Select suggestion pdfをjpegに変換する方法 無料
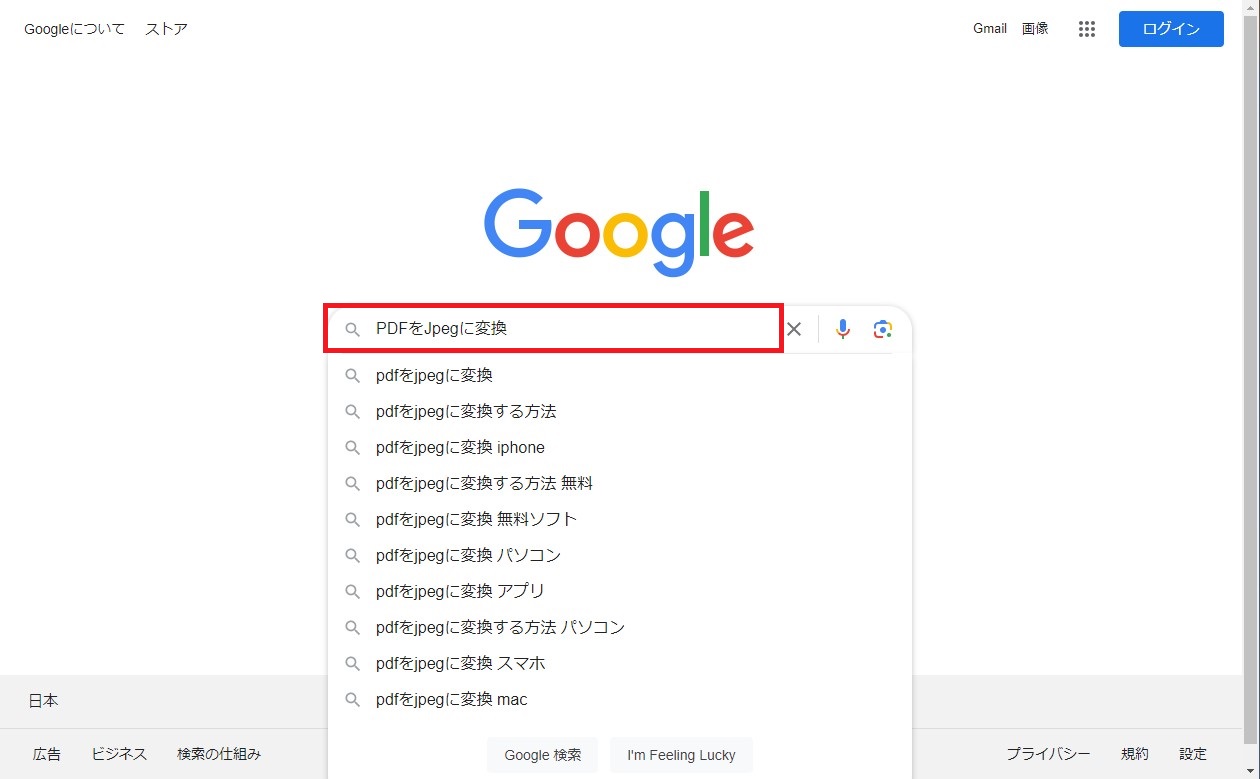Screen dimensions: 1260x779 [619, 484]
